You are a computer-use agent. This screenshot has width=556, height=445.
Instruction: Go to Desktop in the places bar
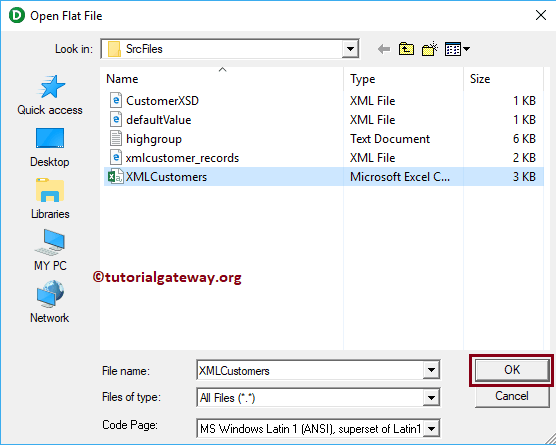(50, 148)
